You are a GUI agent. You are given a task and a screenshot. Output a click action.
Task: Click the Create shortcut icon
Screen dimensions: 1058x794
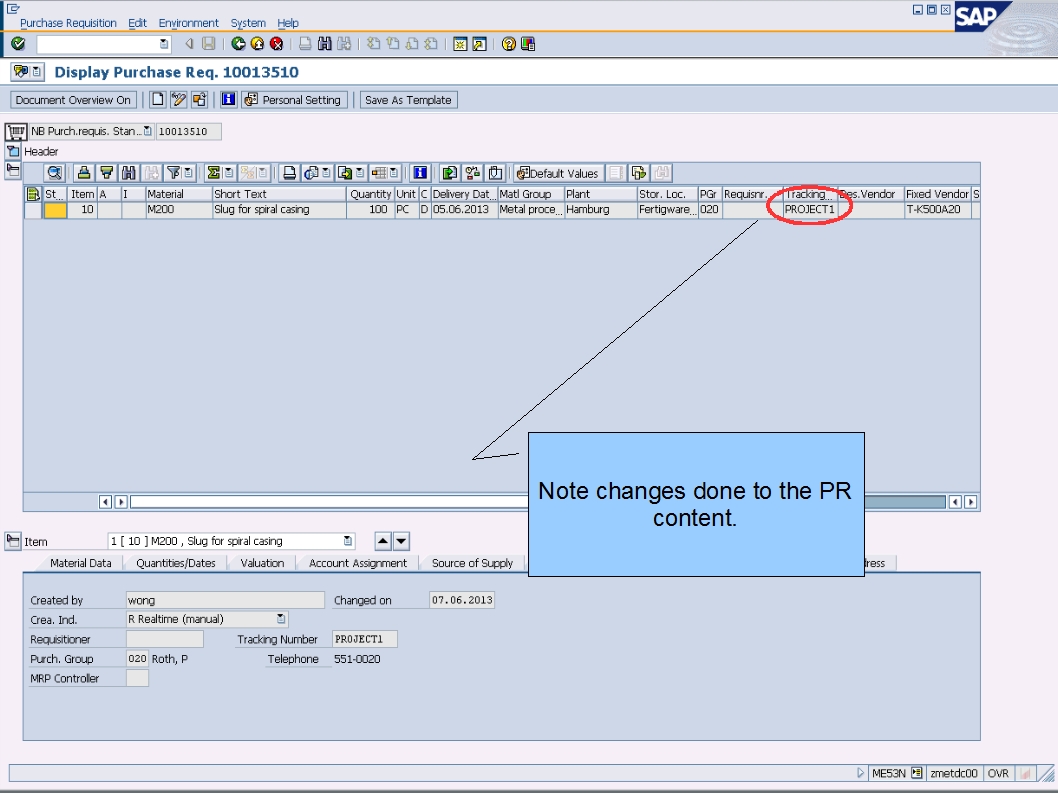click(x=479, y=44)
